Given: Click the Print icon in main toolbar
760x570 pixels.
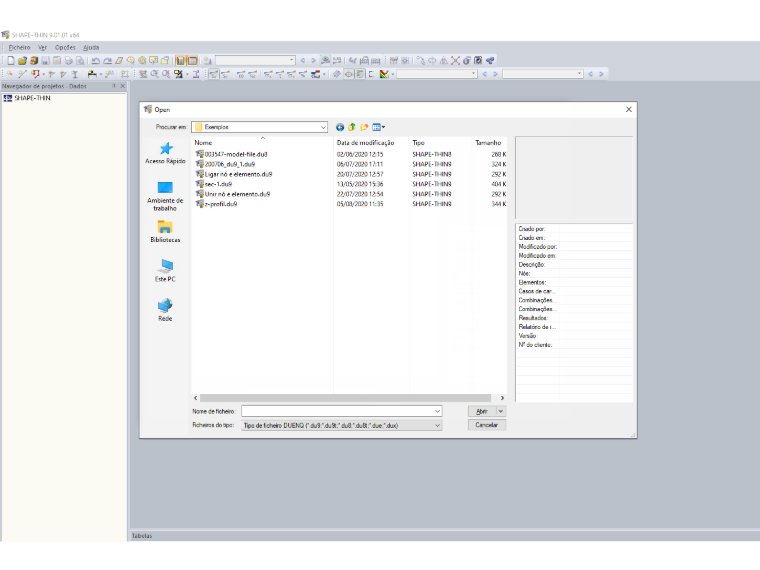Looking at the screenshot, I should [69, 61].
